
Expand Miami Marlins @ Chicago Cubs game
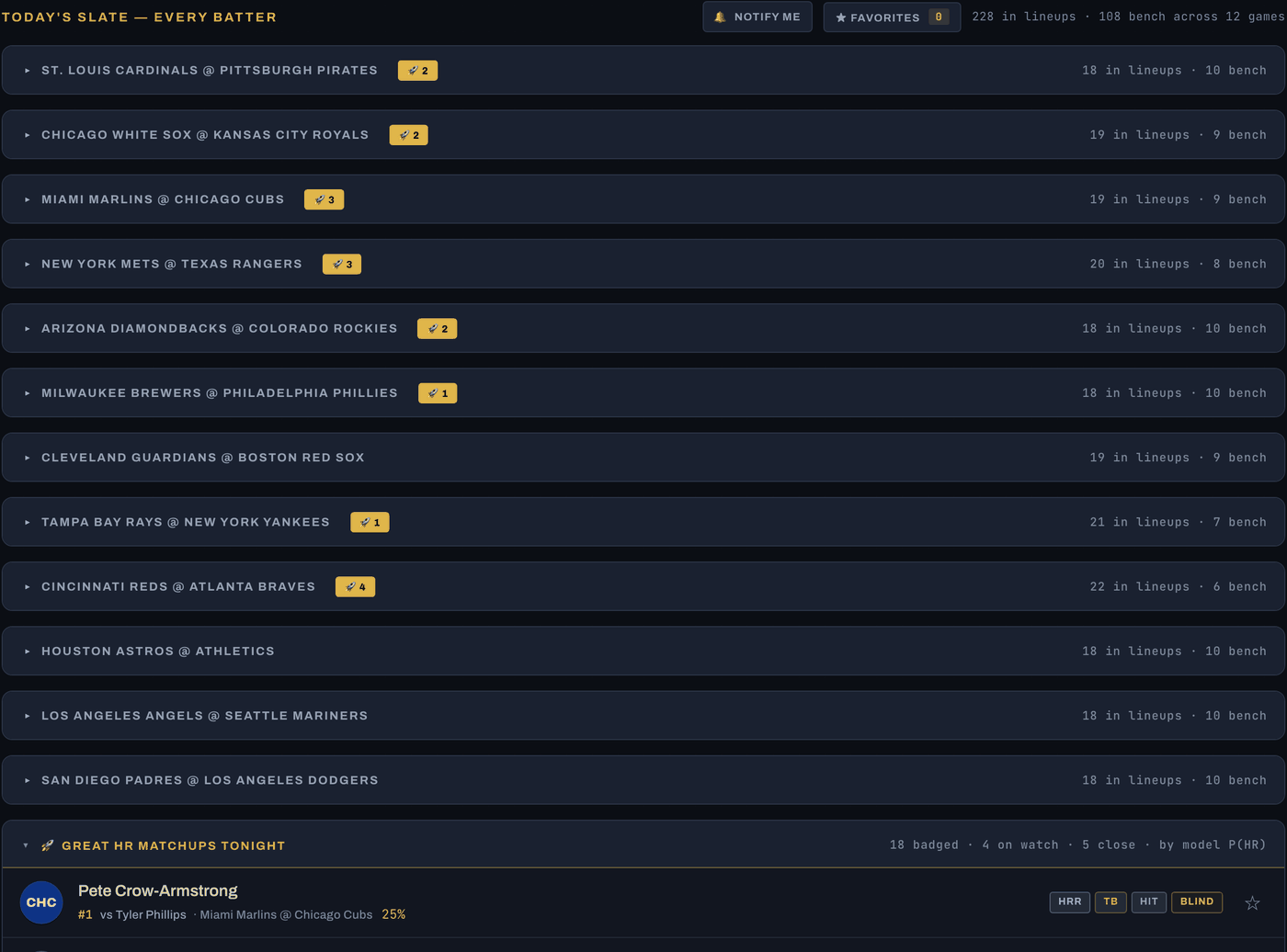click(643, 198)
